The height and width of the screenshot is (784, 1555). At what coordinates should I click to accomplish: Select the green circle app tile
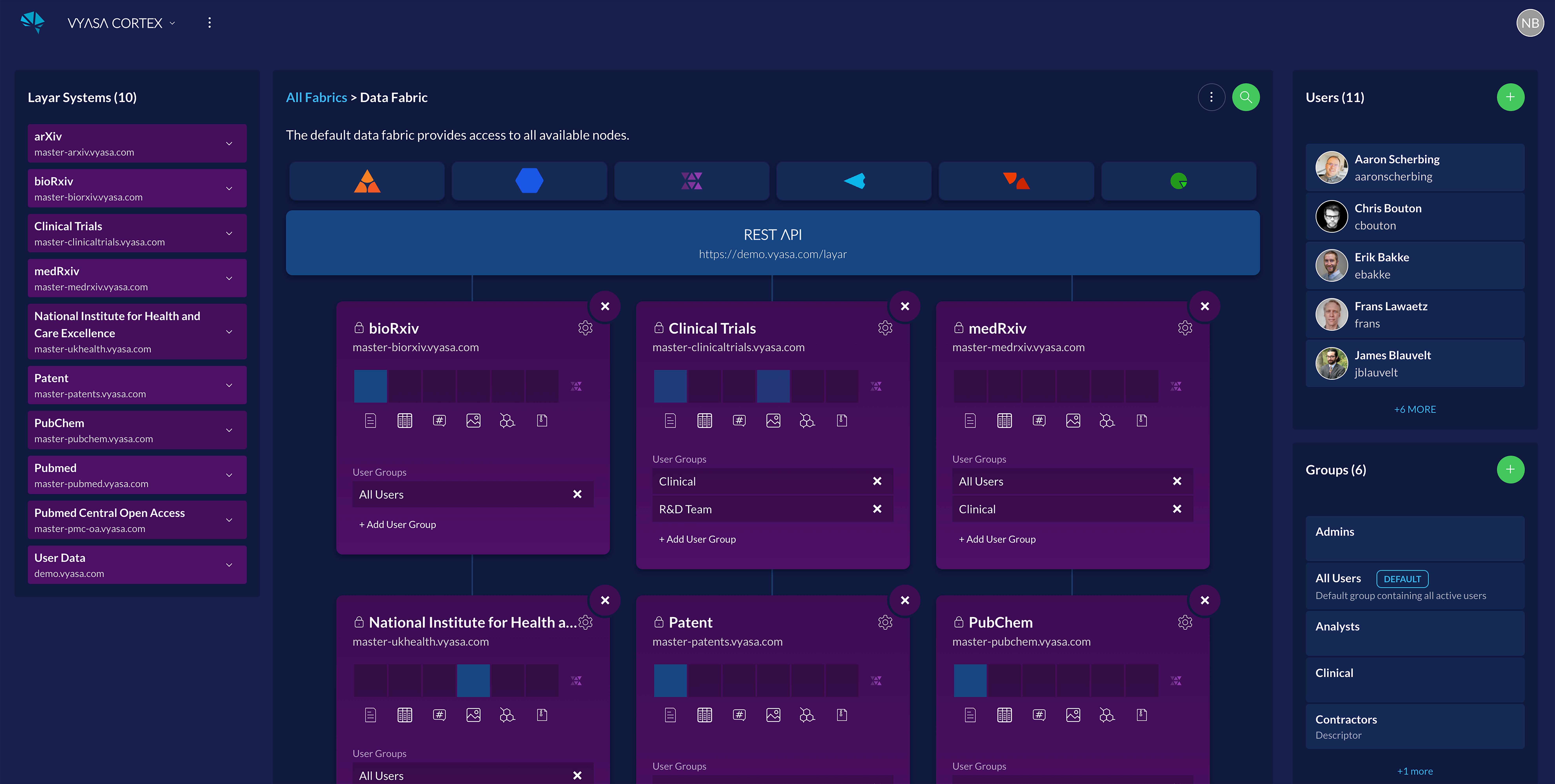tap(1179, 181)
